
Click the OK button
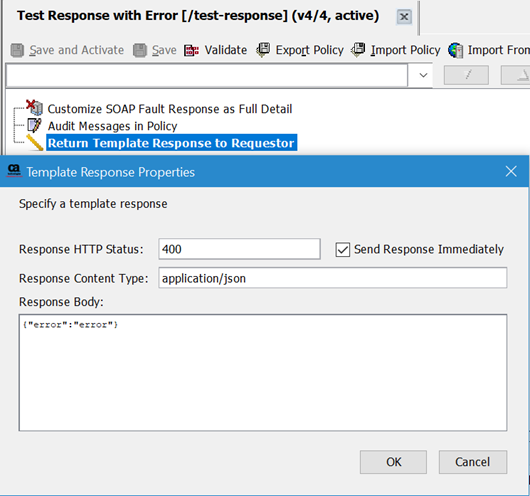(x=393, y=462)
